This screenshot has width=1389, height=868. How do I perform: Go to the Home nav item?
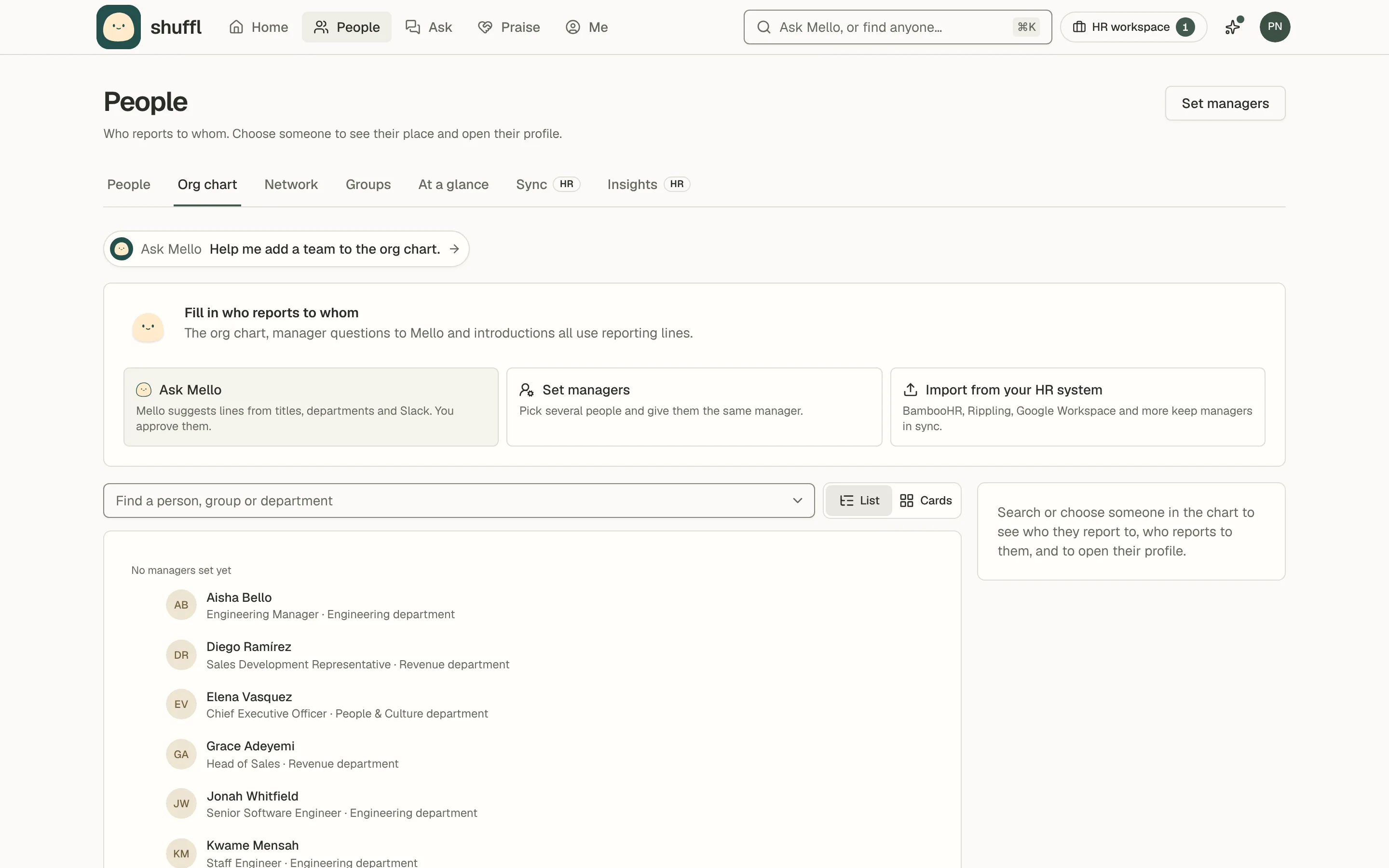pos(259,27)
